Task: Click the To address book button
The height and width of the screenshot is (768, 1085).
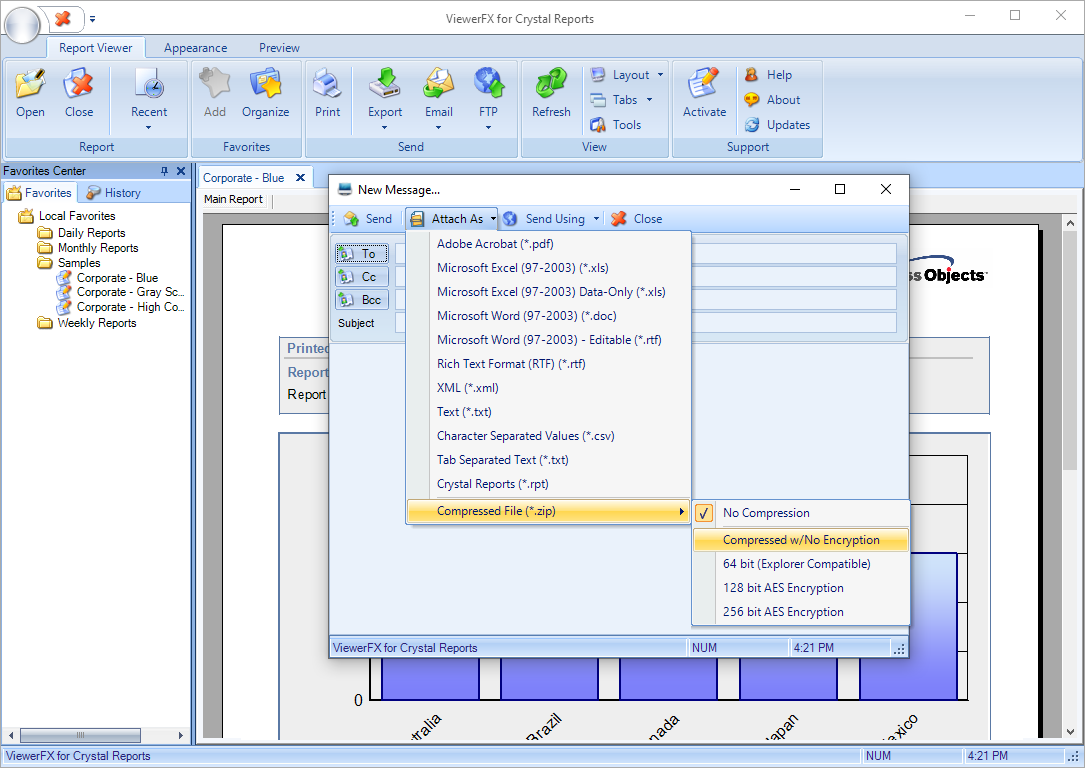Action: (x=361, y=254)
